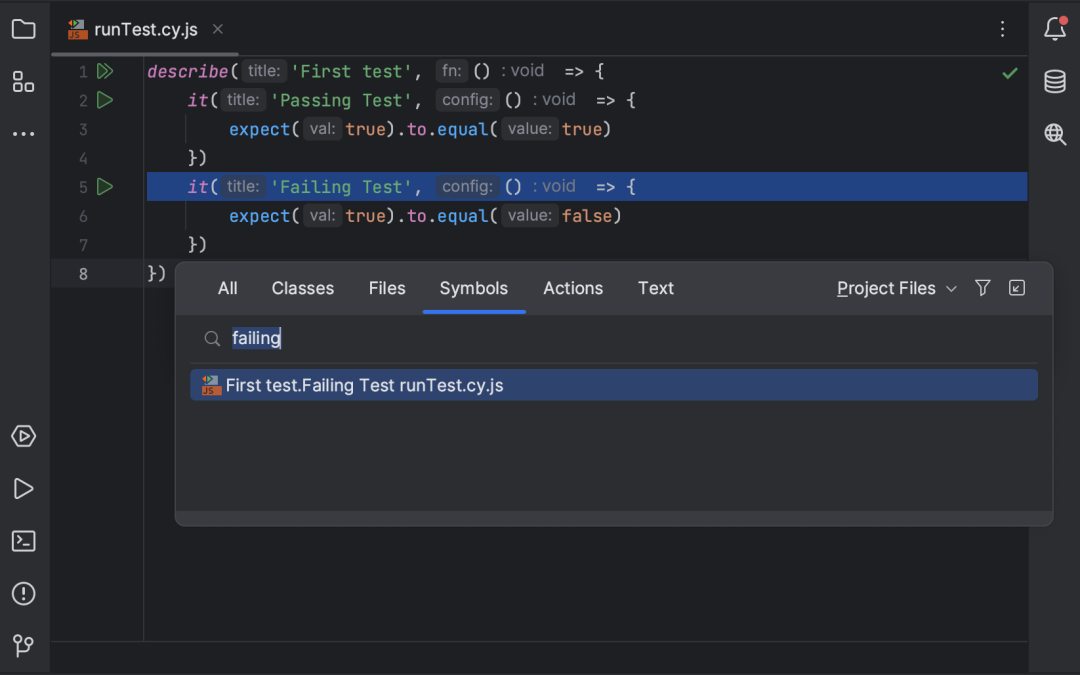The height and width of the screenshot is (675, 1080).
Task: Open the Structure tool window icon
Action: click(23, 82)
